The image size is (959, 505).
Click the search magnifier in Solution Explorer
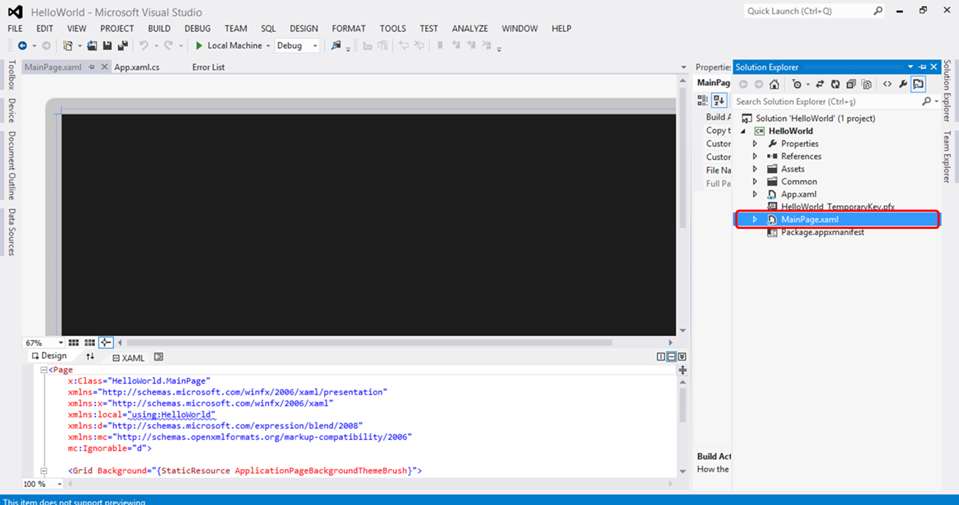(927, 101)
